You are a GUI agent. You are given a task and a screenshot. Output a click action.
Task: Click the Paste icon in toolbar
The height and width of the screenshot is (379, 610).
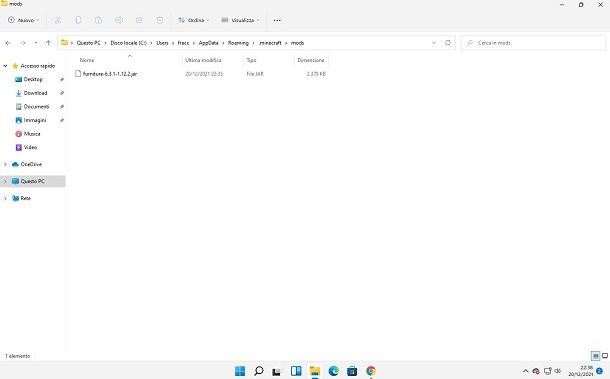tap(98, 20)
